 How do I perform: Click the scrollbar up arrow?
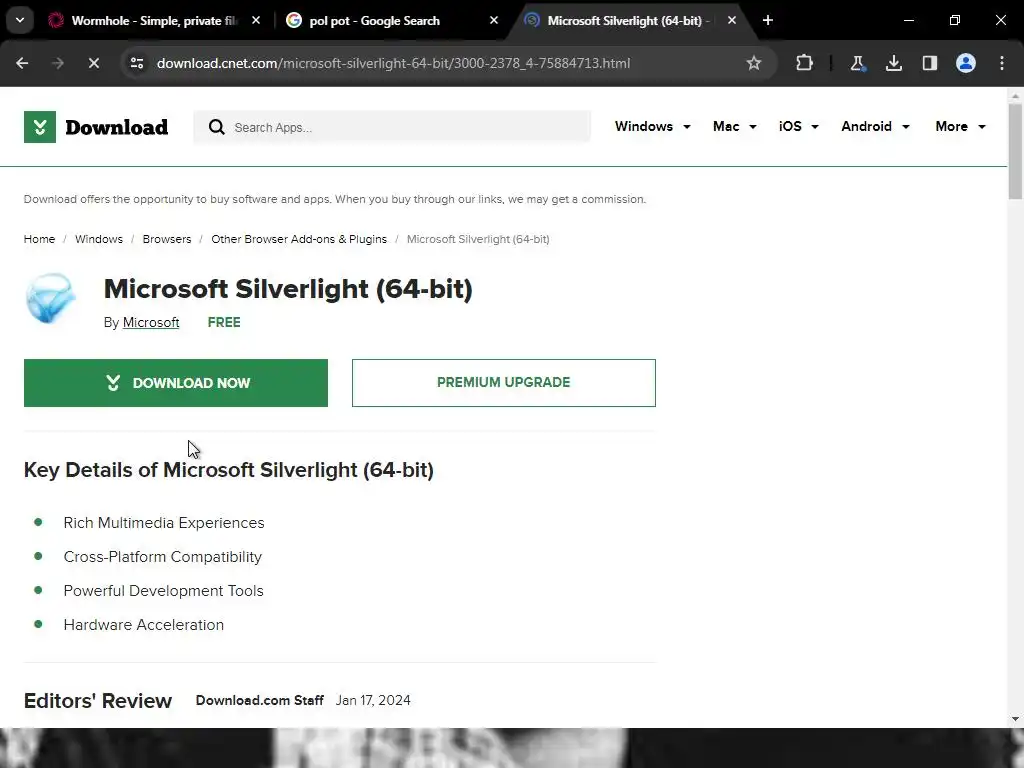(x=1015, y=96)
